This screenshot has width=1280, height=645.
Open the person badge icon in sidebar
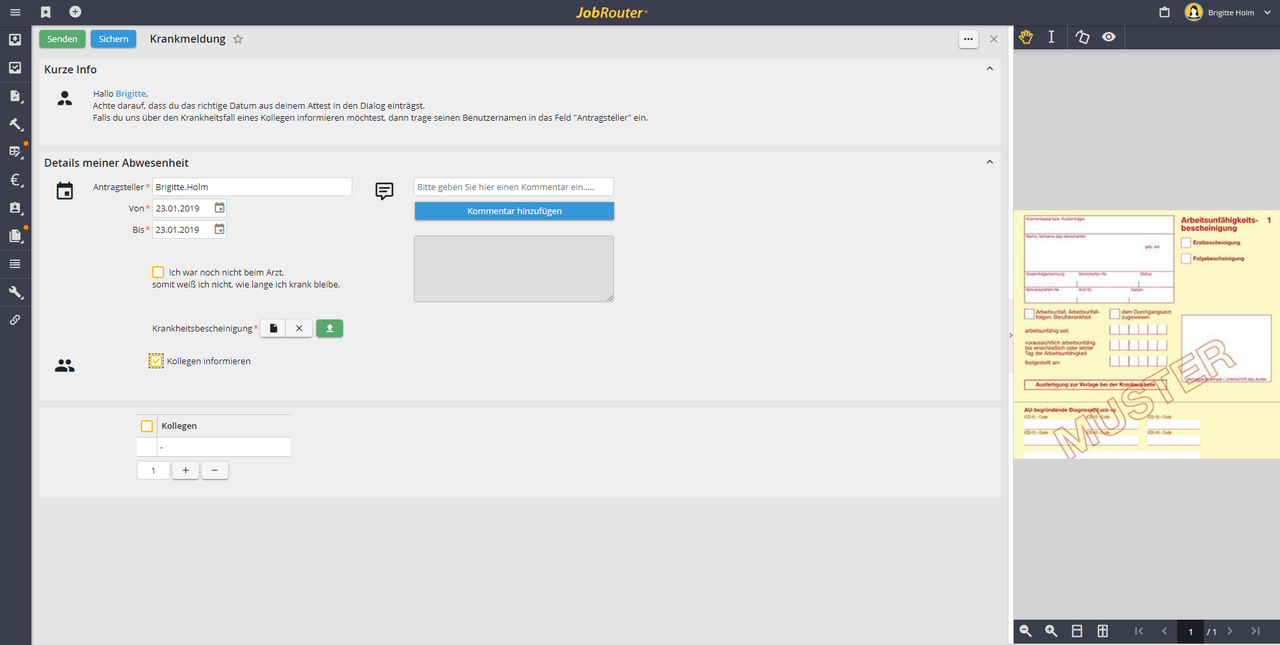[15, 208]
